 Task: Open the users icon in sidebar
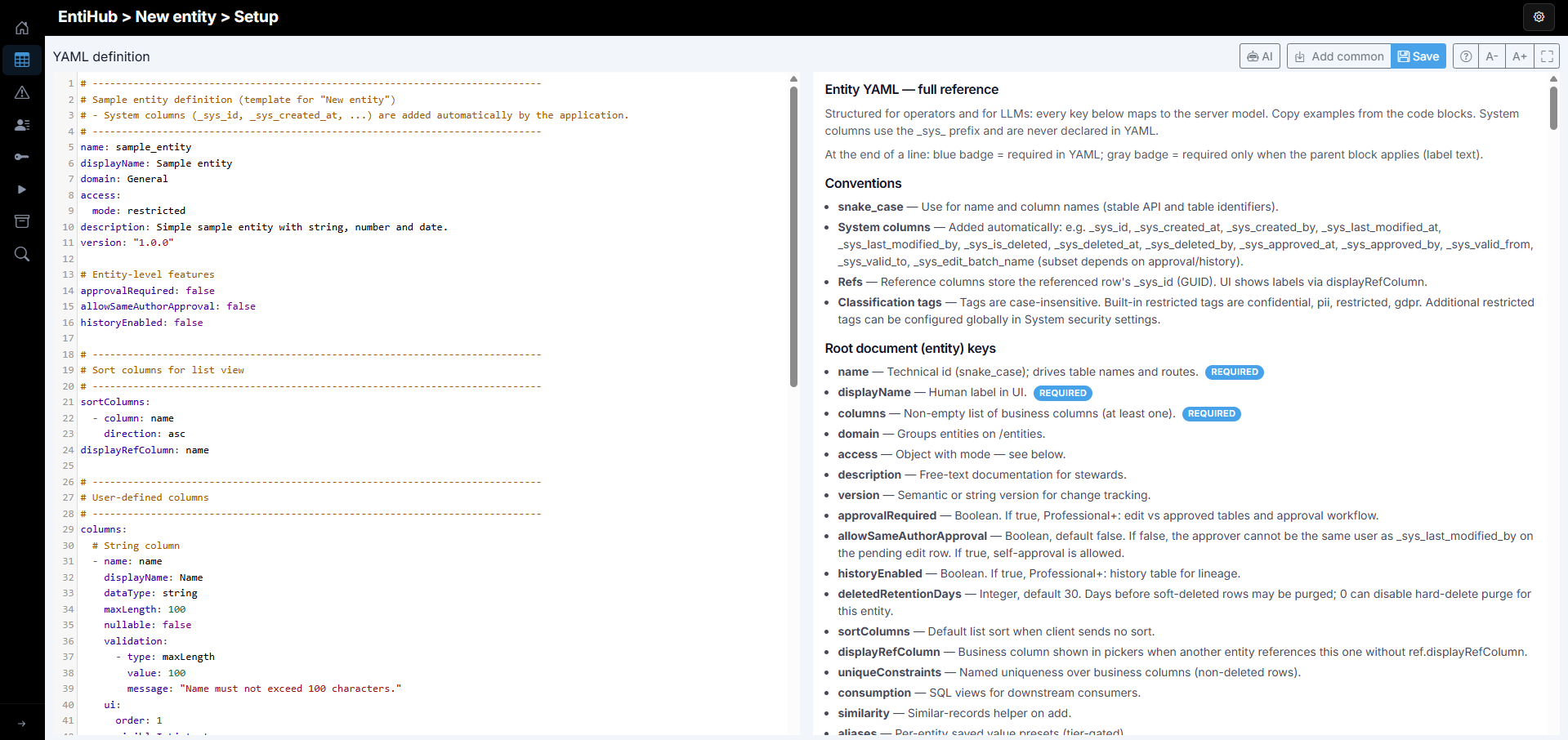pyautogui.click(x=22, y=125)
